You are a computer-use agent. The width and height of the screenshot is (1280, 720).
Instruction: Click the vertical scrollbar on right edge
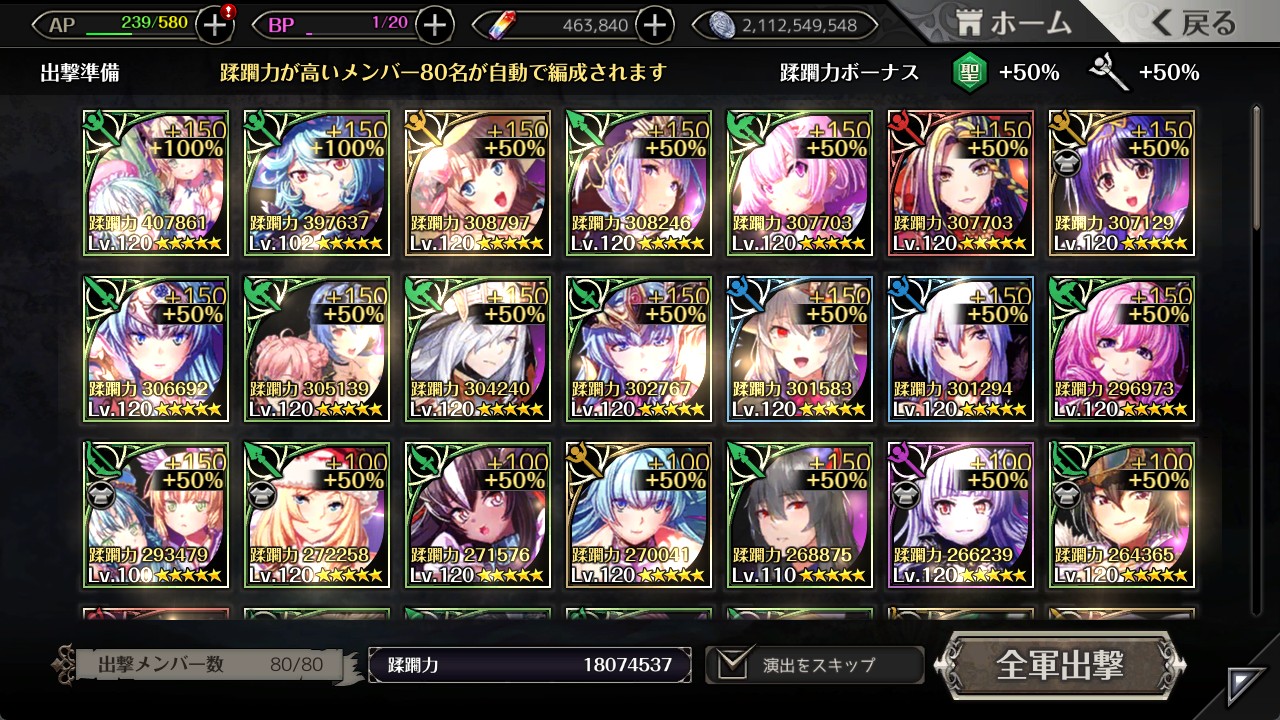[1257, 360]
